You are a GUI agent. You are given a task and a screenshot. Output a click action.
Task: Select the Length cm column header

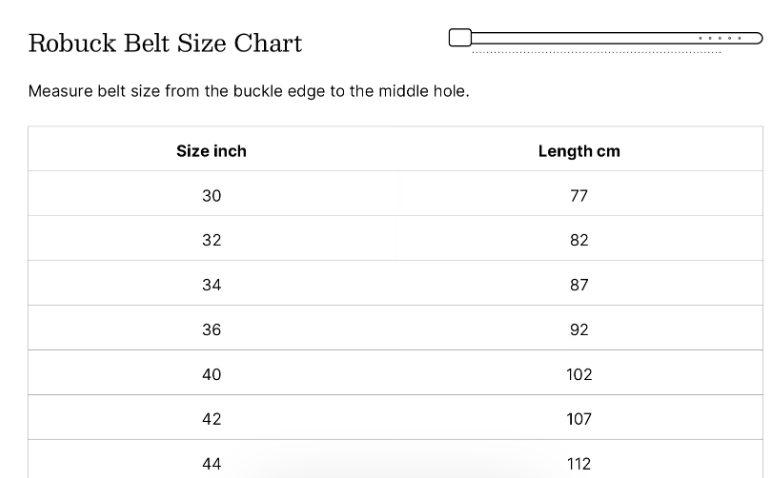[579, 151]
